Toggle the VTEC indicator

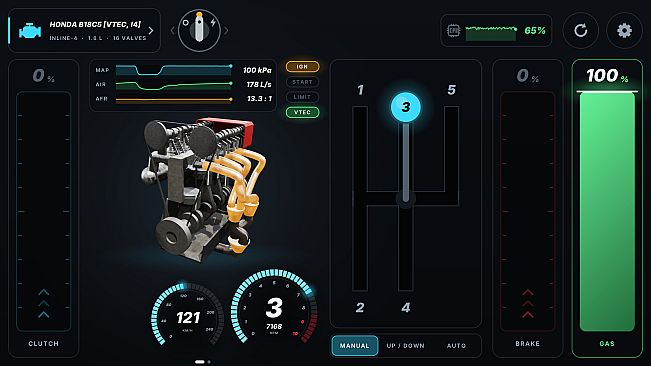[302, 112]
